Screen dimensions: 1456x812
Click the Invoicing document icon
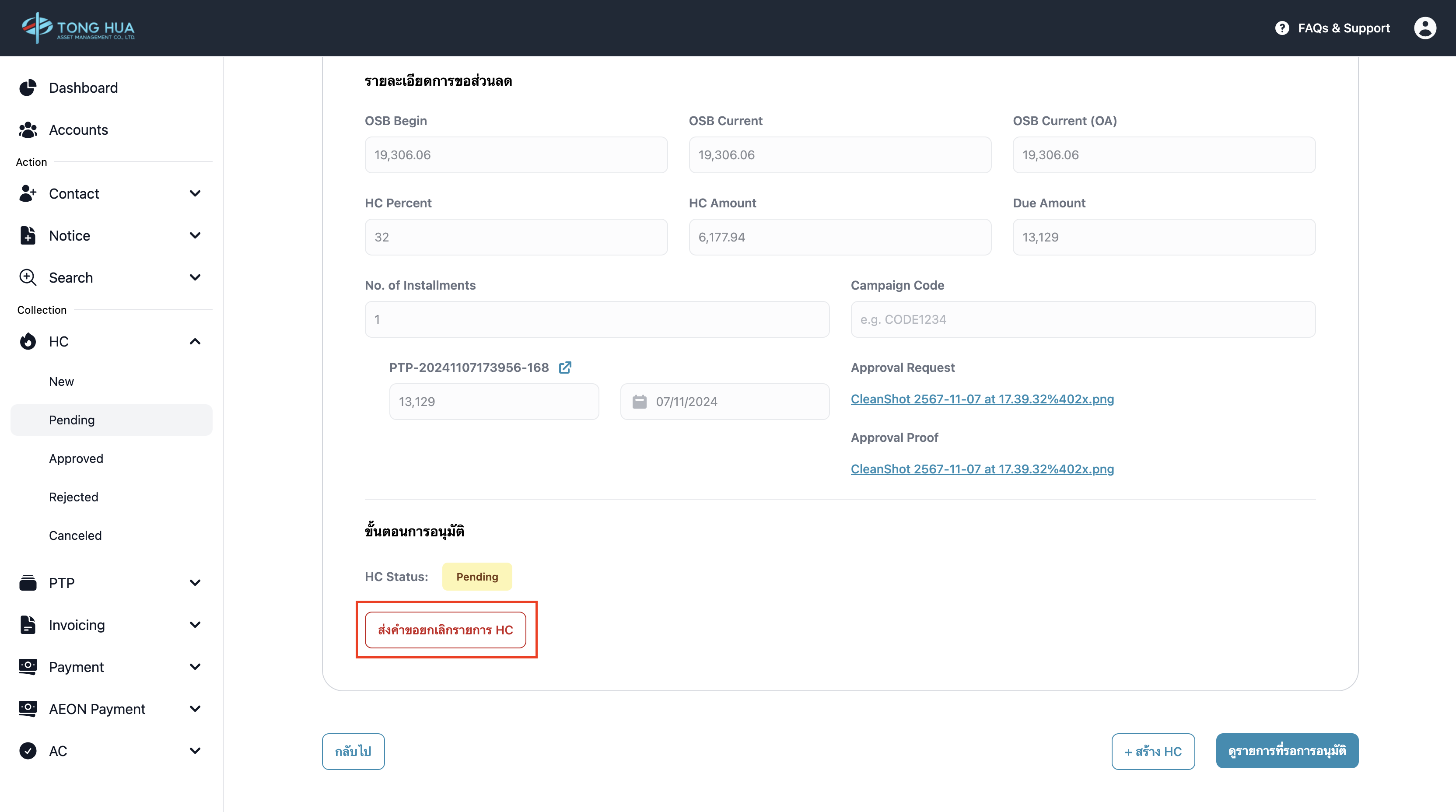click(x=28, y=625)
